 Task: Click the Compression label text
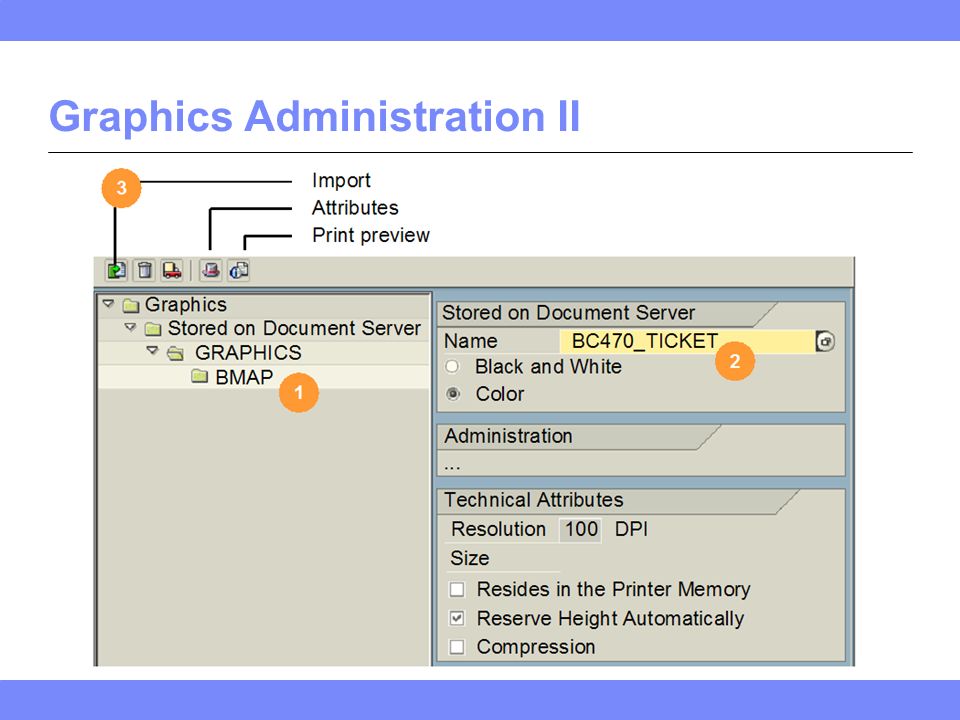(536, 647)
